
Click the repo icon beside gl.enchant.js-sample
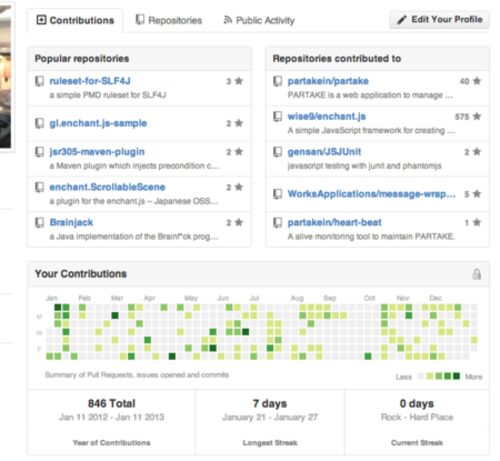40,123
